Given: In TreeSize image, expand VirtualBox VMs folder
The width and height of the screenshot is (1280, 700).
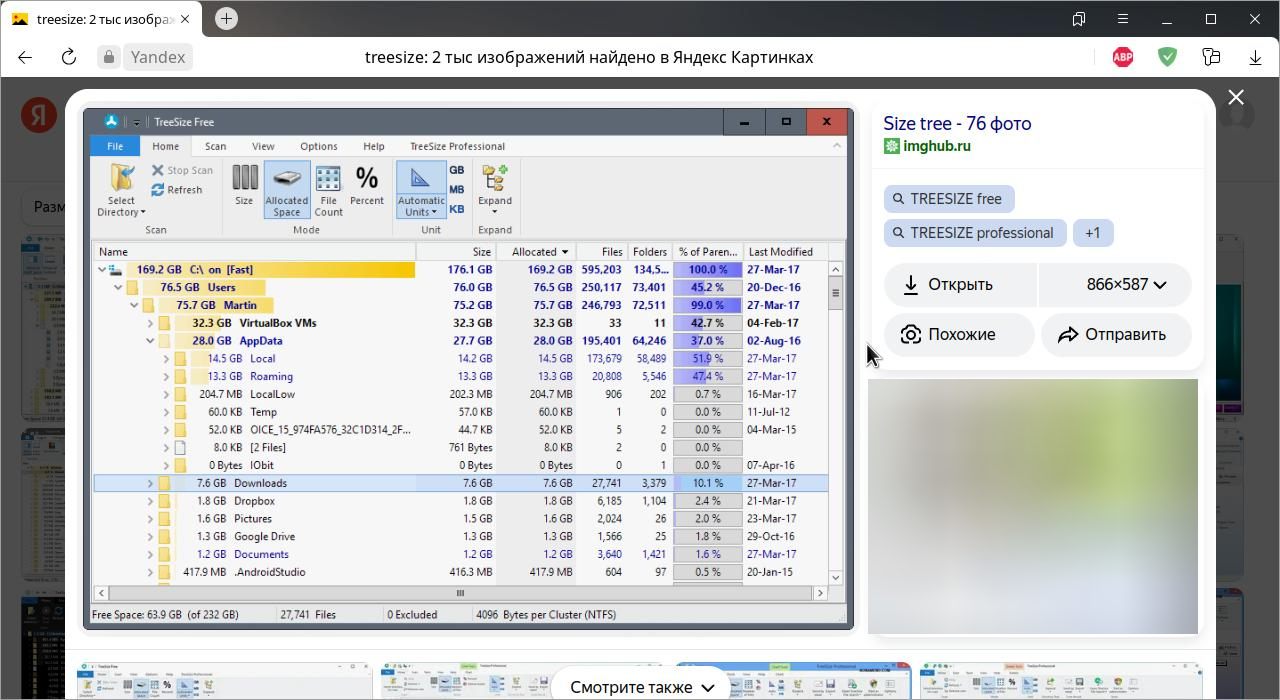Looking at the screenshot, I should pos(150,323).
